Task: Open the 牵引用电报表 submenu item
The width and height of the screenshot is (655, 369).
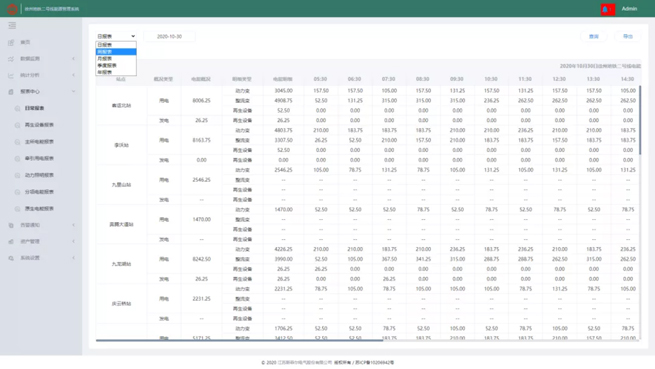Action: (x=39, y=158)
